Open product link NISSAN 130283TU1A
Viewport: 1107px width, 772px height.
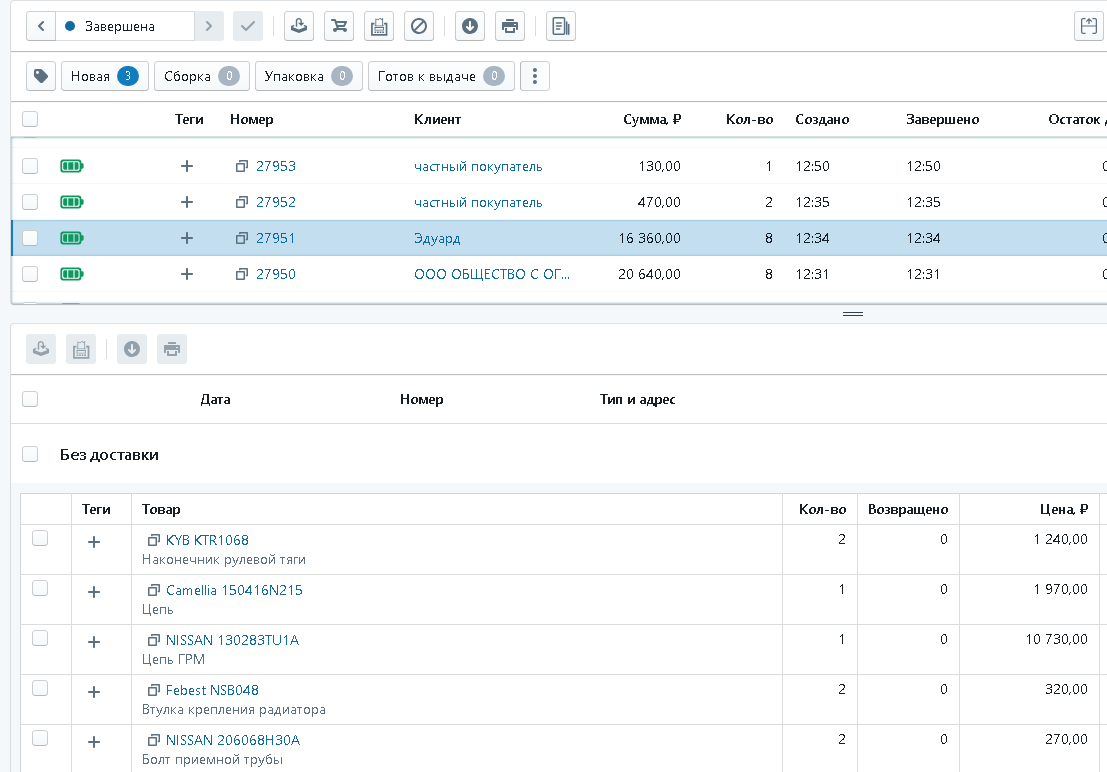(x=232, y=641)
